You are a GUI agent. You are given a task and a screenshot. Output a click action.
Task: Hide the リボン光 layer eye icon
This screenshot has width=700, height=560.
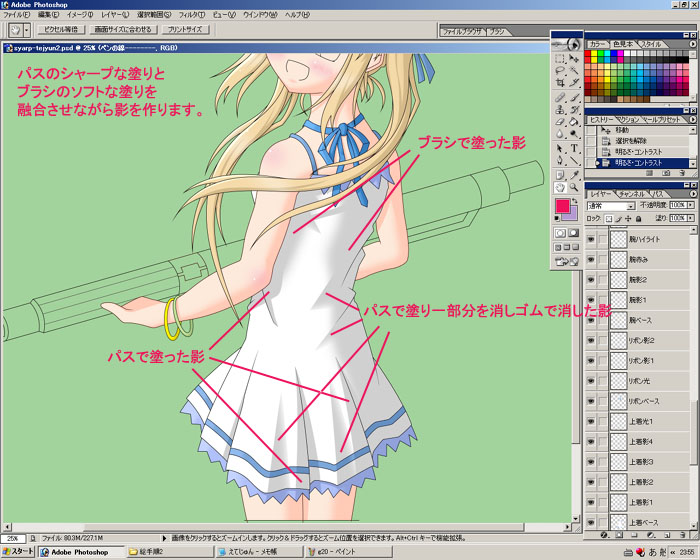click(x=591, y=381)
